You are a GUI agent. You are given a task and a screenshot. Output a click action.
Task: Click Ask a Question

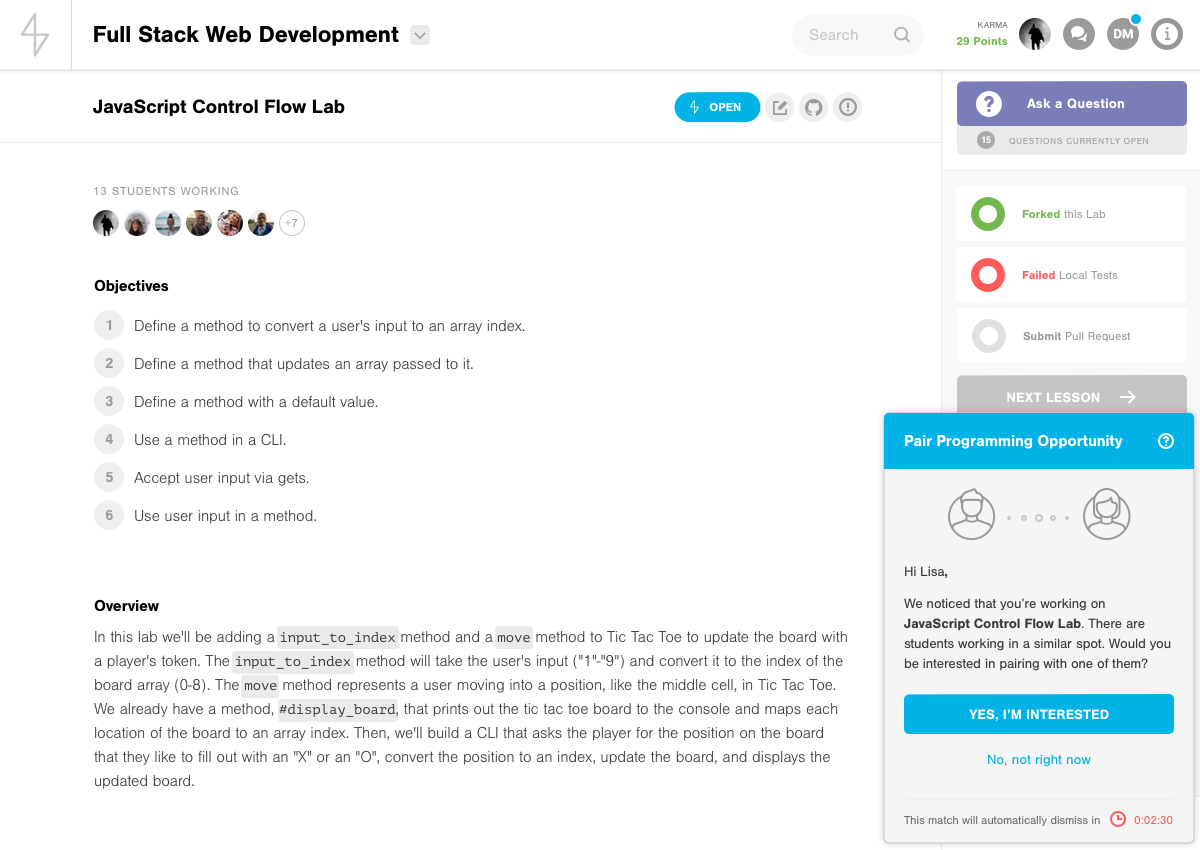[x=1071, y=103]
